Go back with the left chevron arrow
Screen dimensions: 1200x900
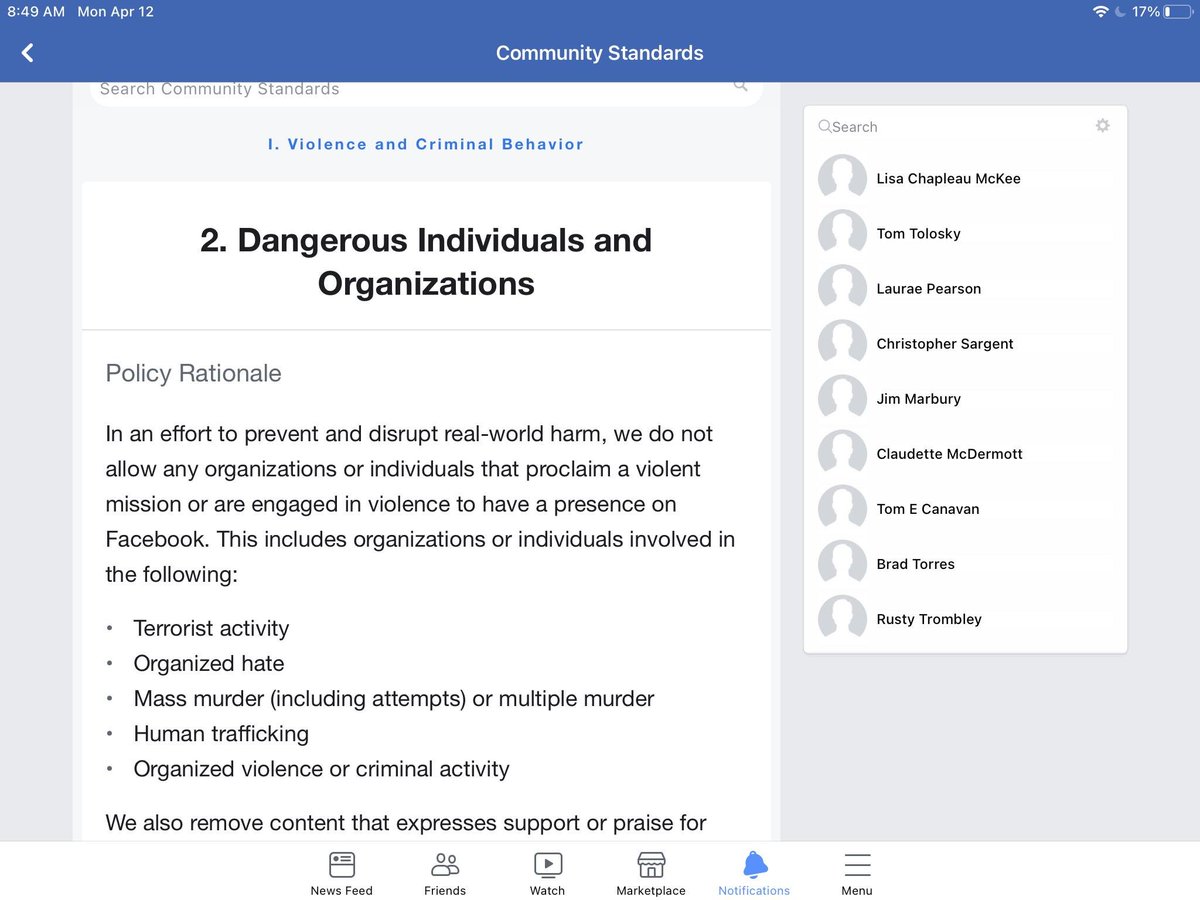pyautogui.click(x=27, y=53)
